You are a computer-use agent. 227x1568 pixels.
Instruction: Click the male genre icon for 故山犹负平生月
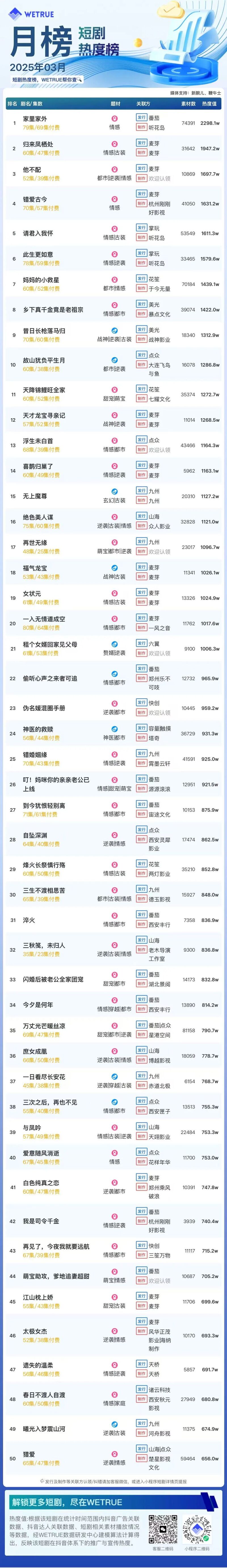(114, 360)
